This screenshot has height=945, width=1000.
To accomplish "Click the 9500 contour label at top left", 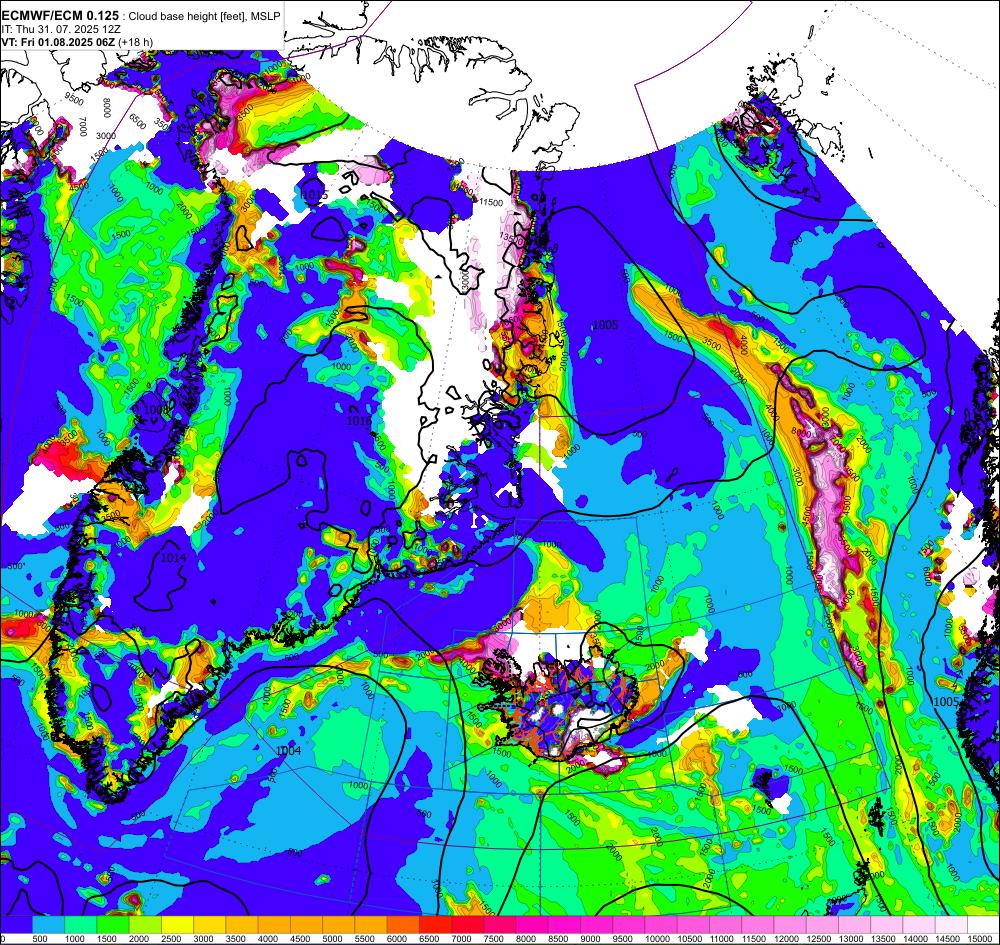I will 74,99.
